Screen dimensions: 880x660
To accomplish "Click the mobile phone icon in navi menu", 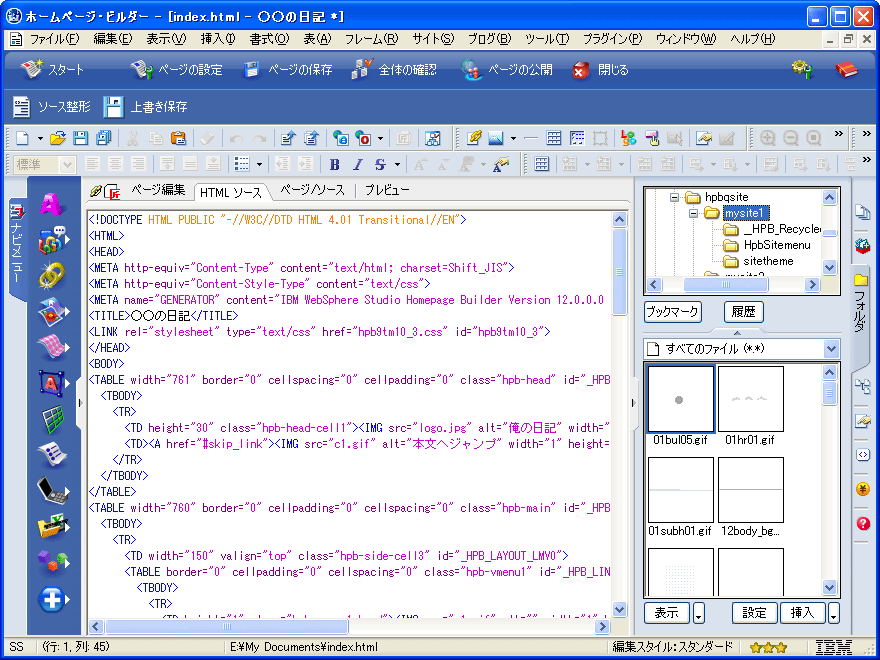I will pos(51,490).
